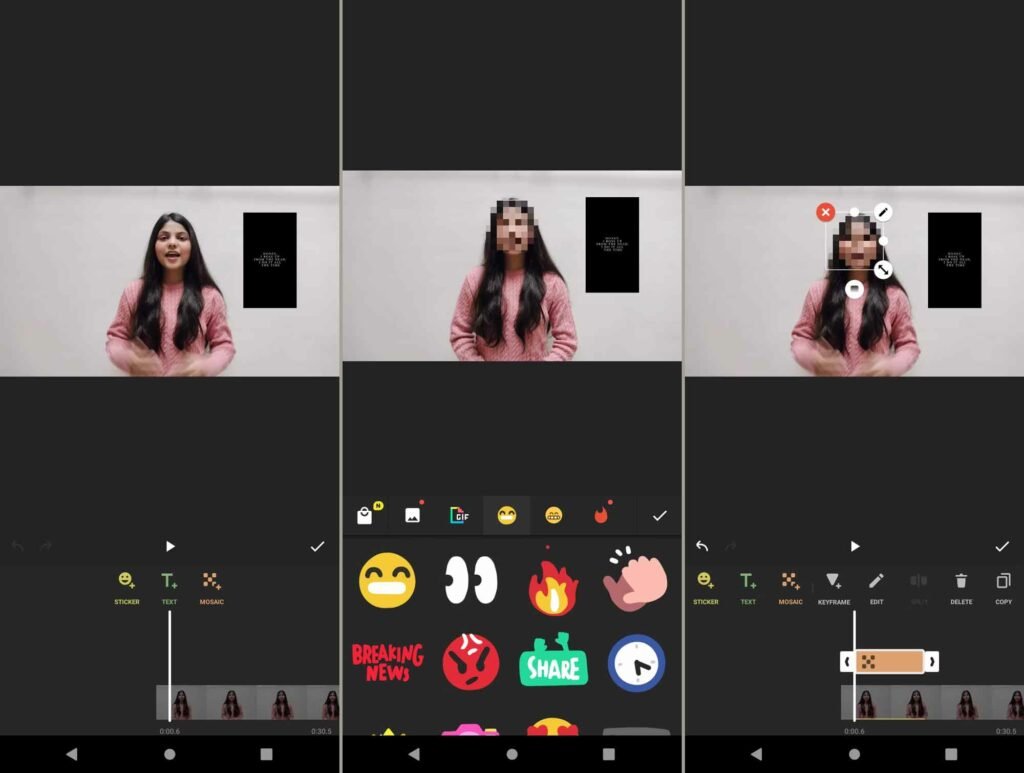
Task: Play the video in the left screen
Action: (170, 546)
